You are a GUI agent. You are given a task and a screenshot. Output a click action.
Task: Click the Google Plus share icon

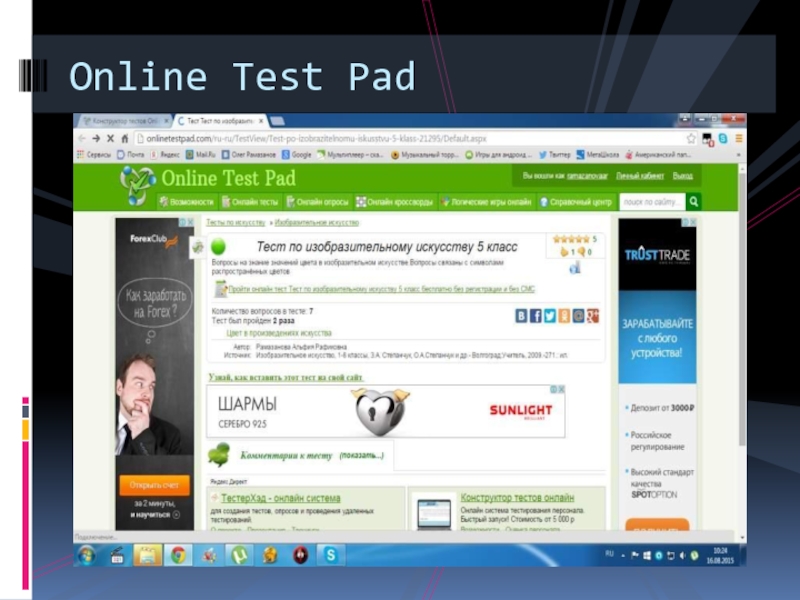click(x=593, y=316)
